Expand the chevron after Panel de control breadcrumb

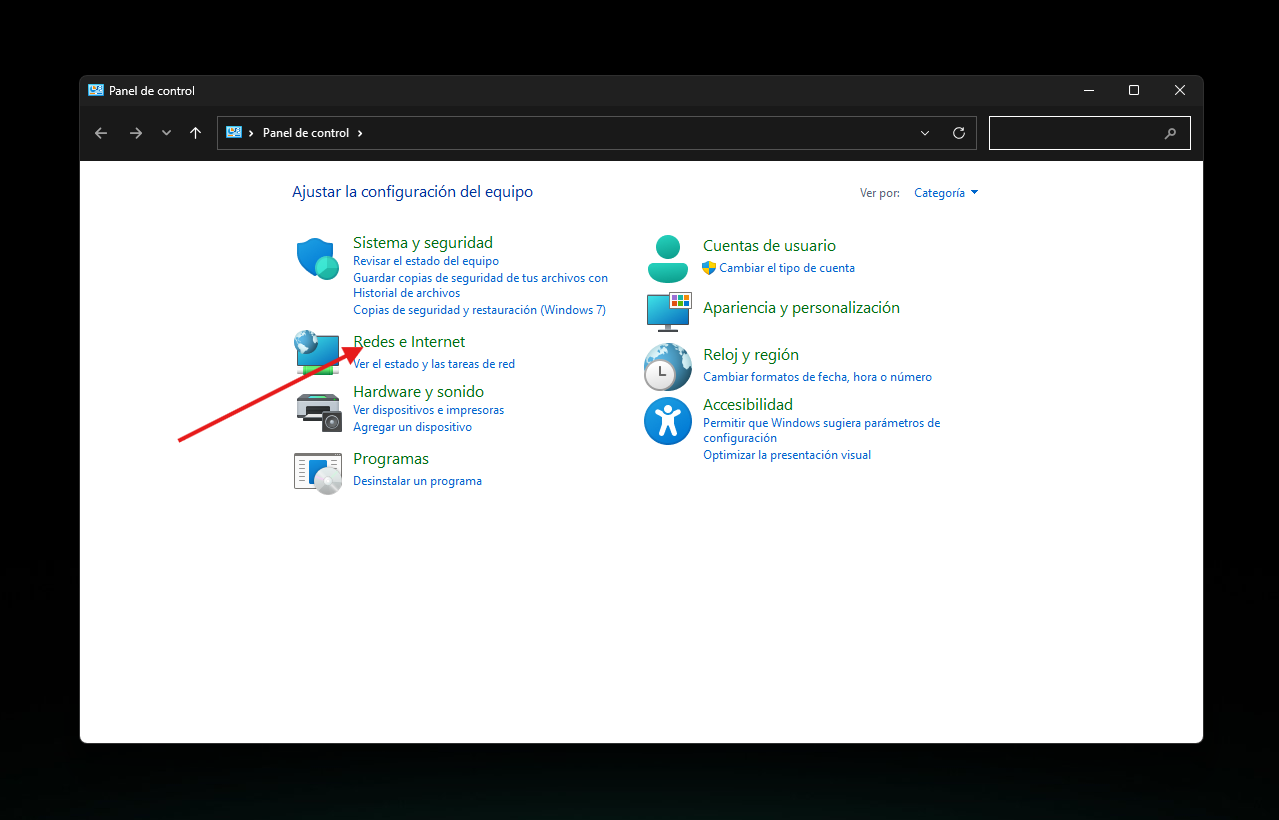pos(360,133)
